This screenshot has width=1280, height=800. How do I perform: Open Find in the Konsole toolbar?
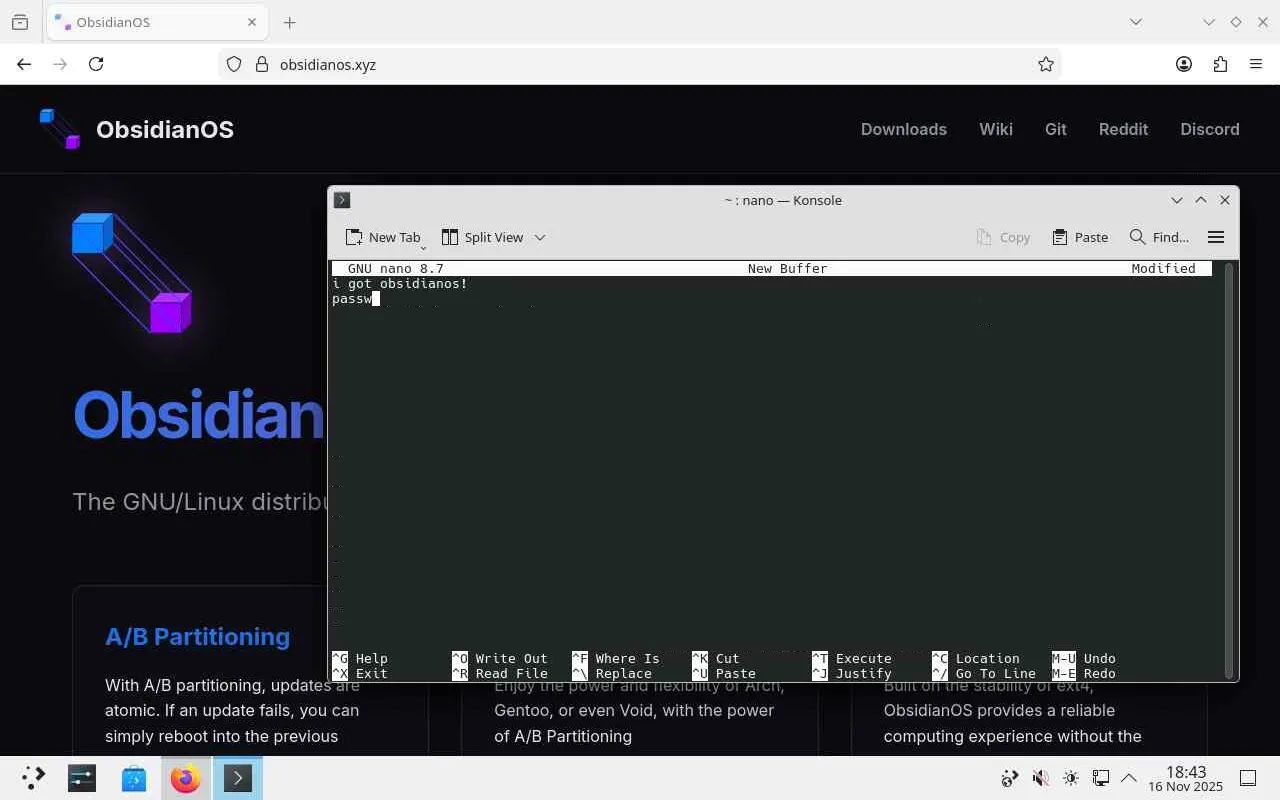point(1159,237)
